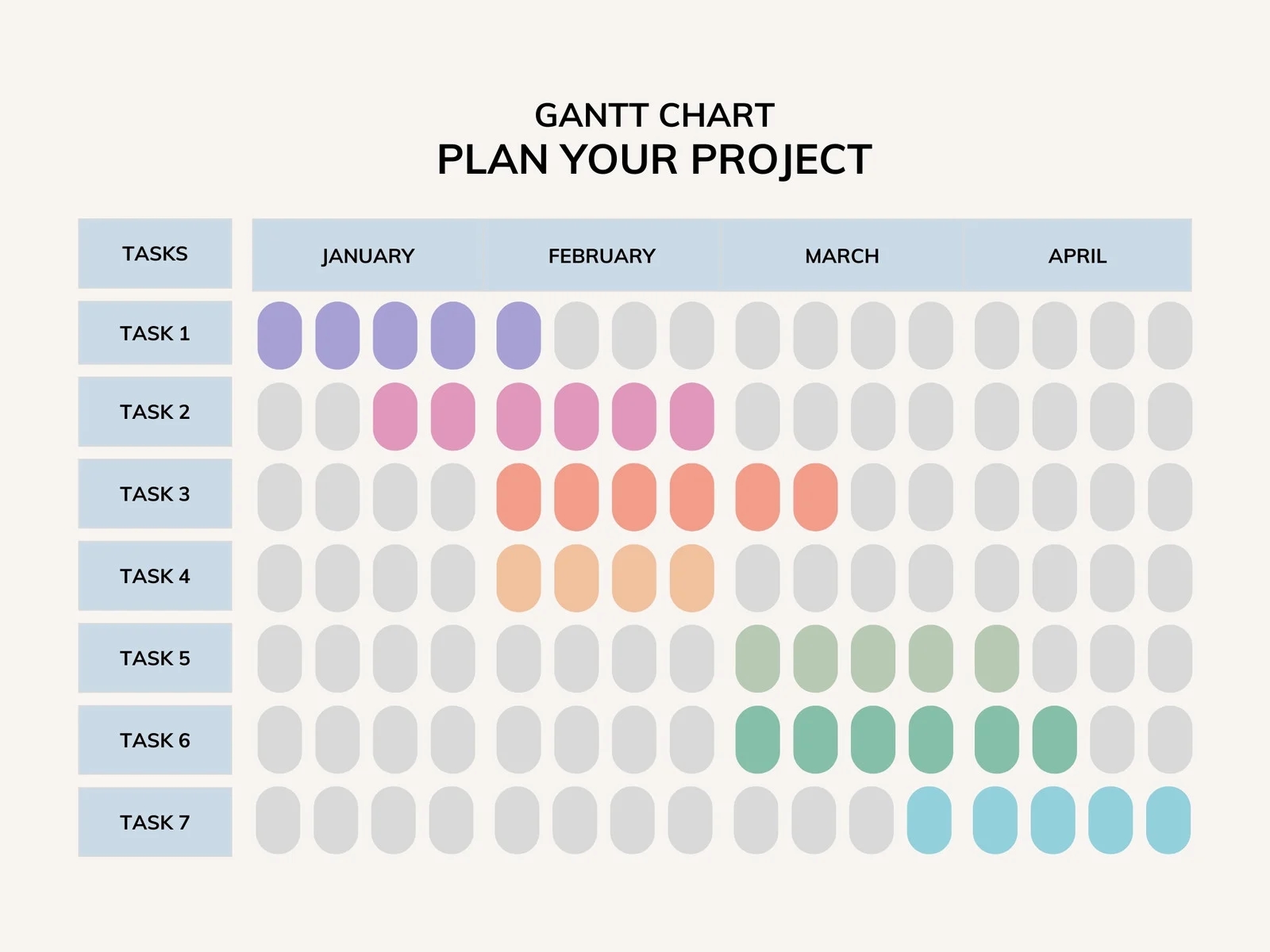1270x952 pixels.
Task: Click the "PLAN YOUR PROJECT" title text
Action: pos(654,159)
